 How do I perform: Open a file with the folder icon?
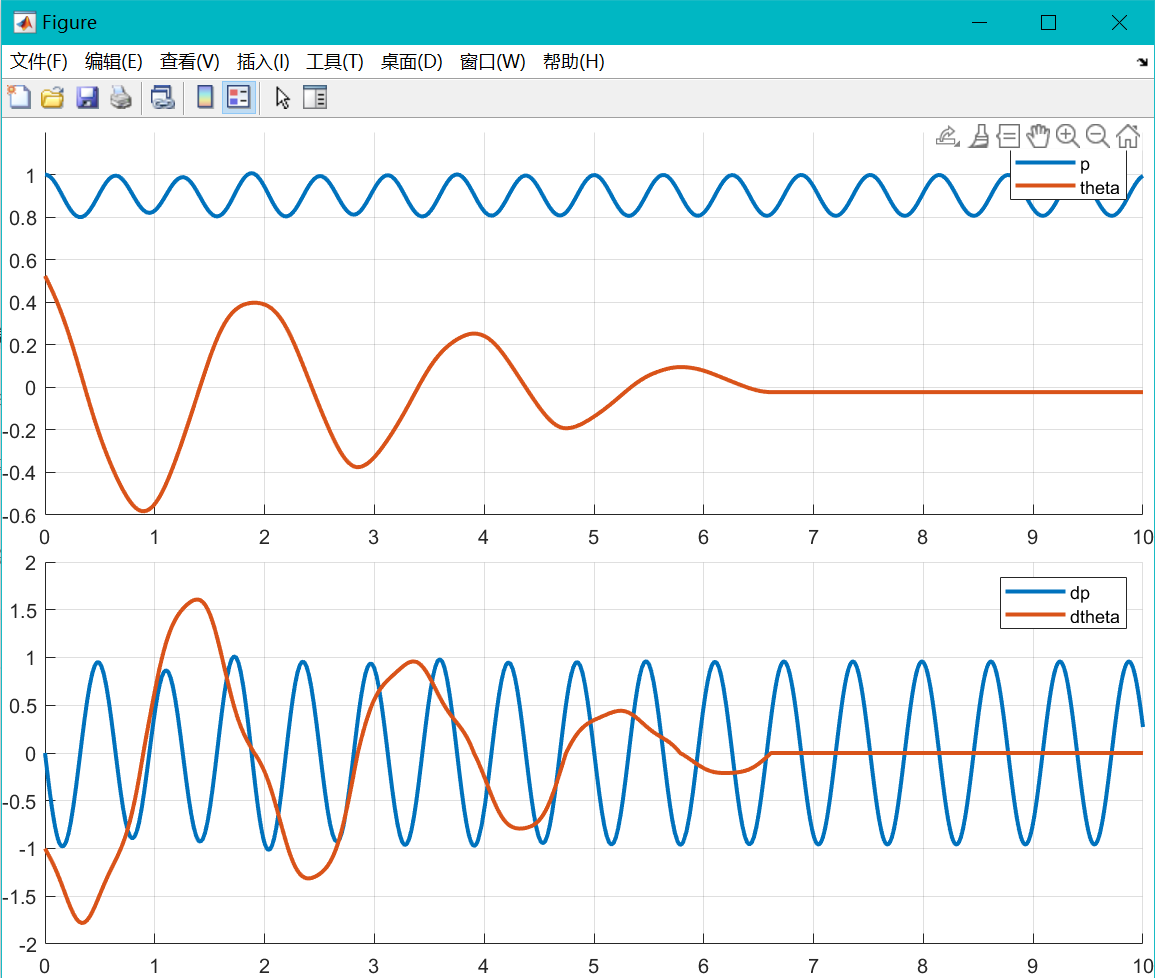pos(52,97)
